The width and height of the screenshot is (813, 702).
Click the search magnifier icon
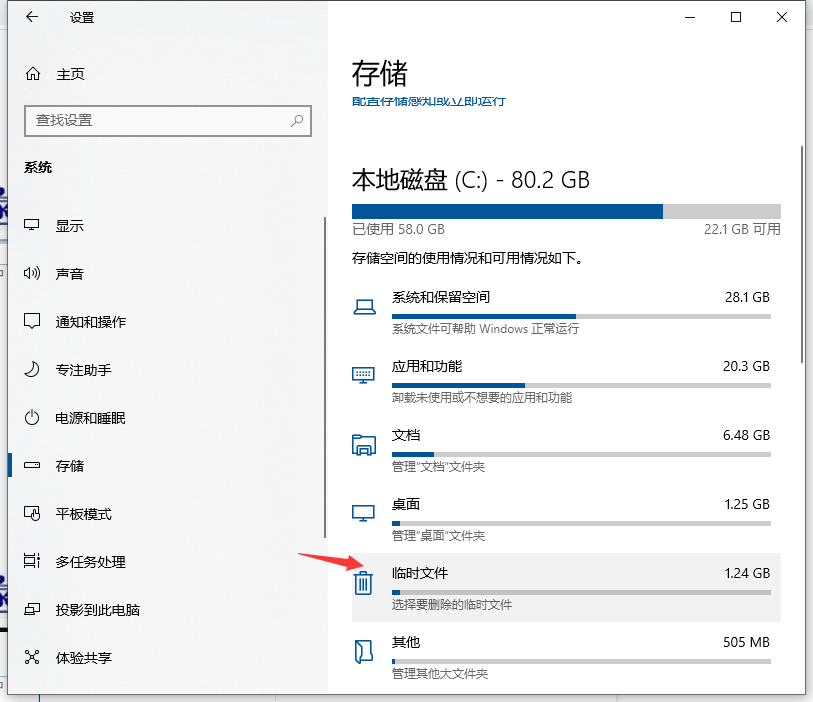click(x=297, y=120)
